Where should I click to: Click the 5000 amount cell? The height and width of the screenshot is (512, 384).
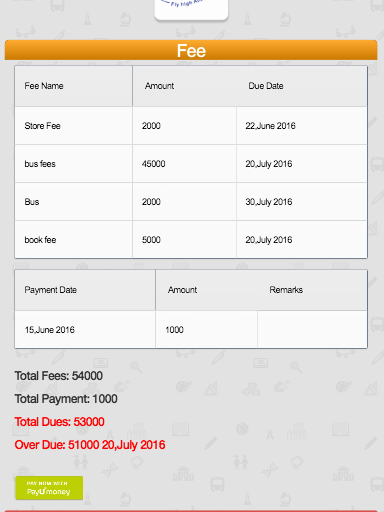[184, 240]
